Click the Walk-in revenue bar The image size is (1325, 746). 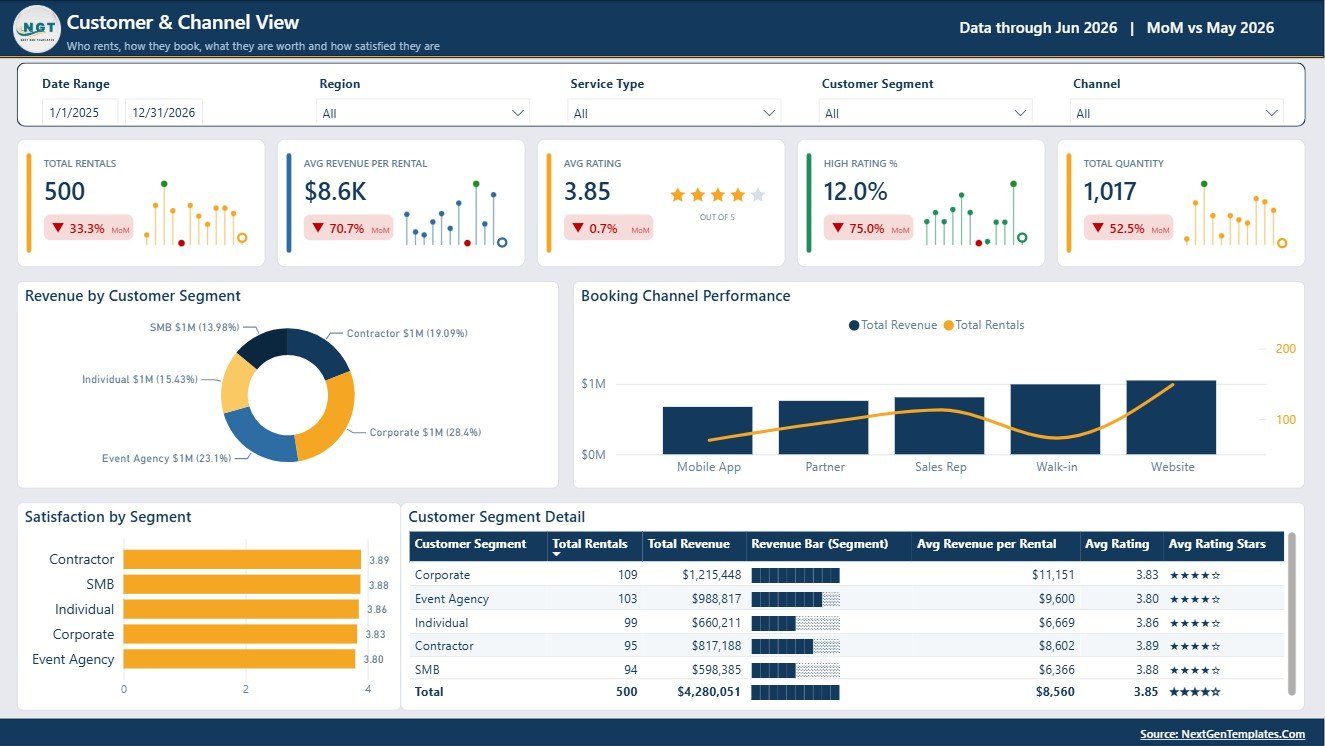click(1055, 419)
